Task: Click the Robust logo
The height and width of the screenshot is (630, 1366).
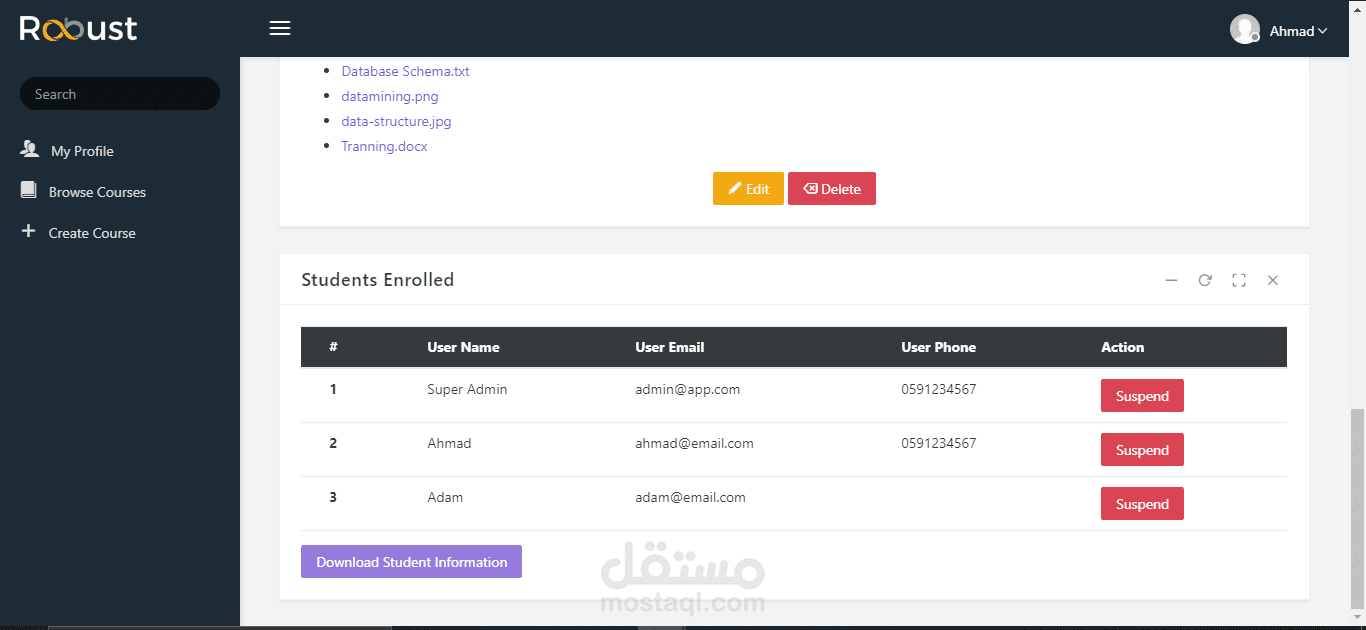Action: [78, 28]
